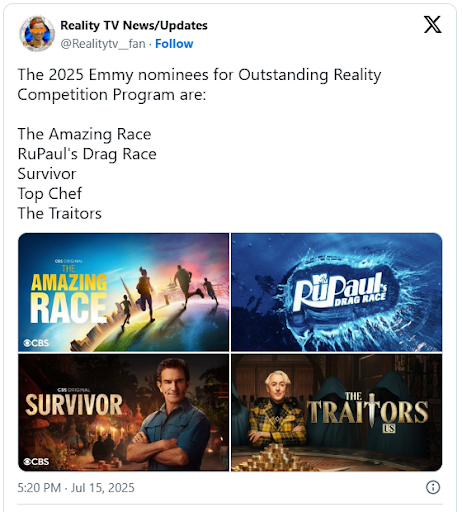Click the X logo icon
Screen dimensions: 462x512
click(433, 25)
